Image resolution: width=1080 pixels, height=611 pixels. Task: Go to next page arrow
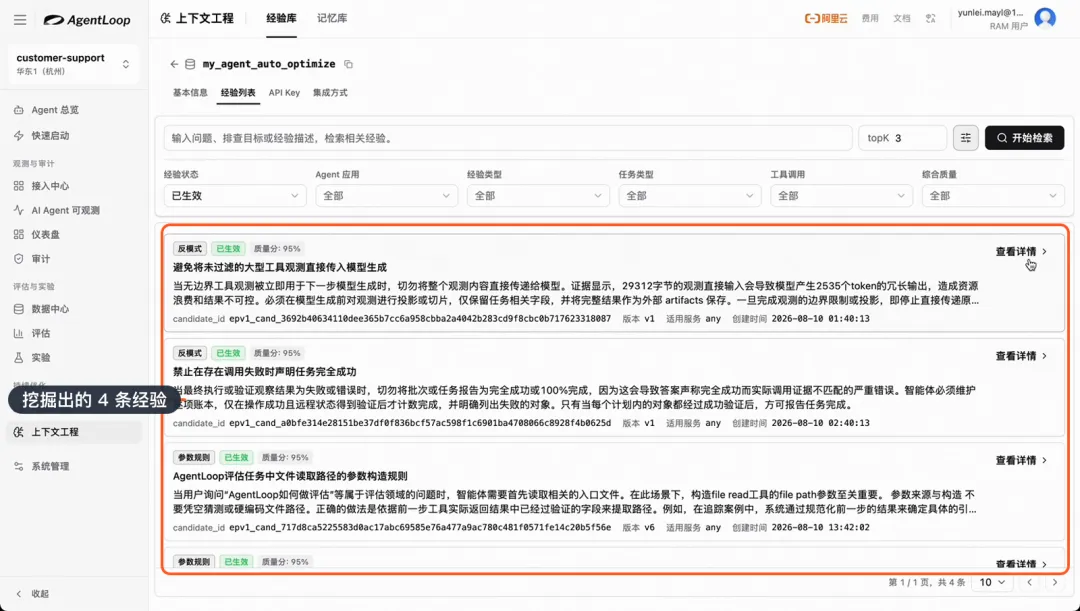[x=1055, y=583]
